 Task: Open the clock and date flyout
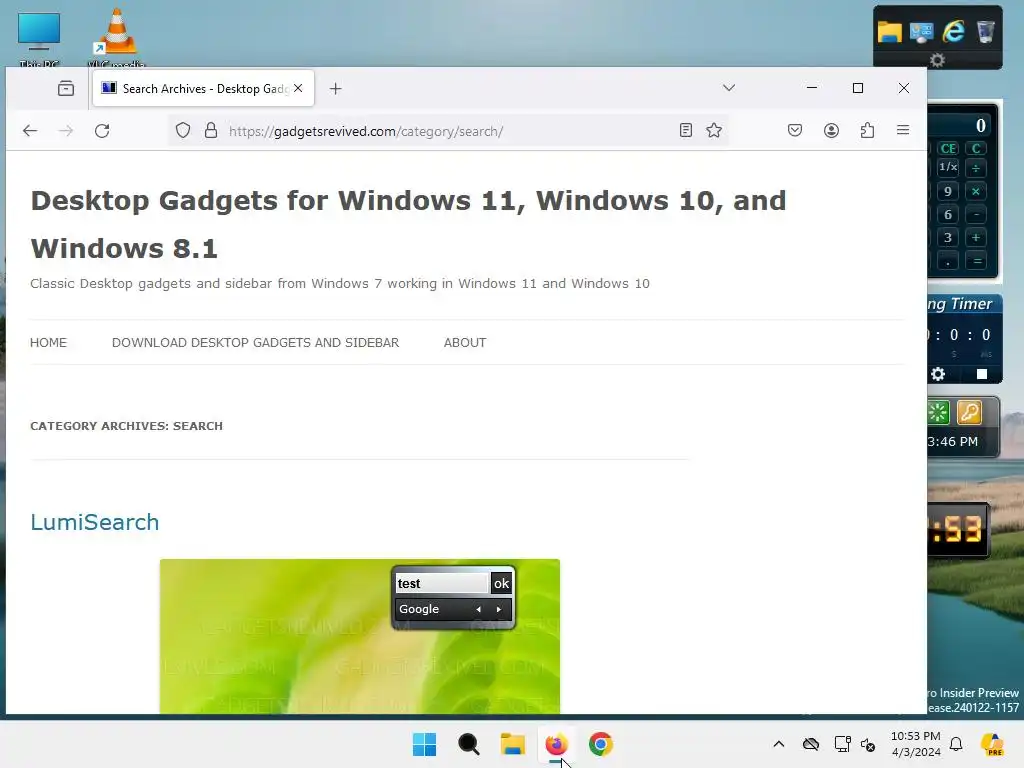(x=916, y=744)
